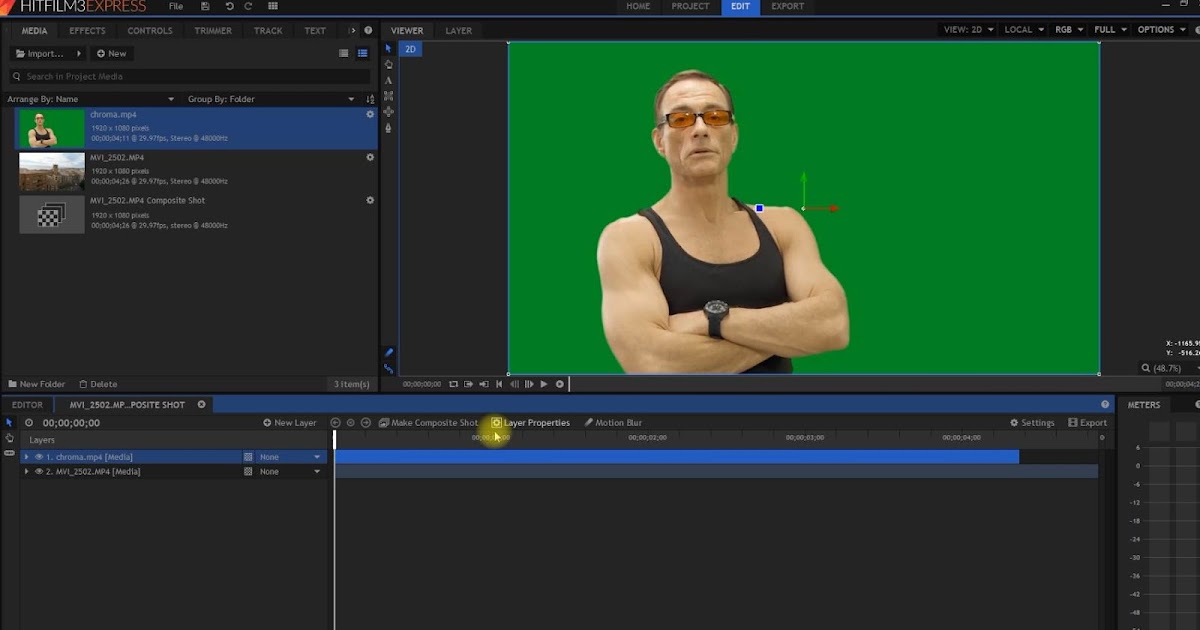Open the View: 2D dropdown

point(969,30)
